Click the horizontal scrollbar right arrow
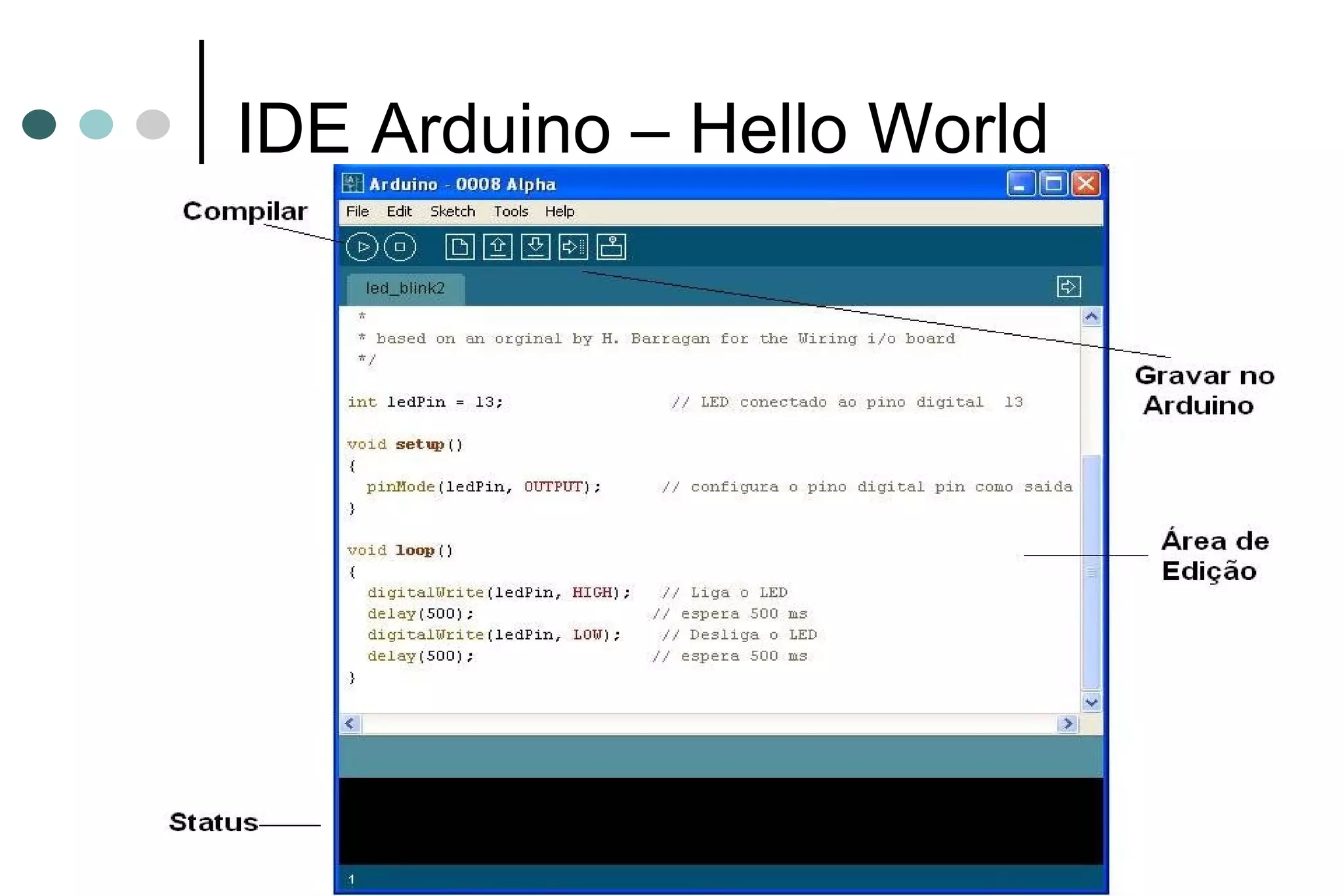The image size is (1344, 896). [x=1068, y=723]
